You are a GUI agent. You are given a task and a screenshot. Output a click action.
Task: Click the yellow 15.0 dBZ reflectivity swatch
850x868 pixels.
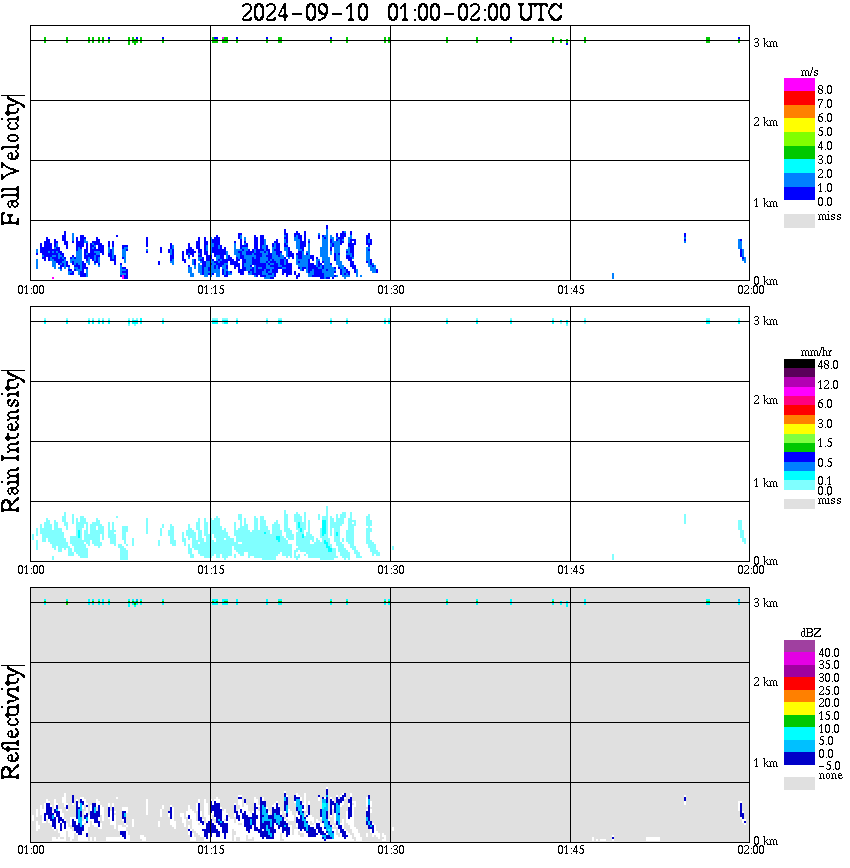799,709
